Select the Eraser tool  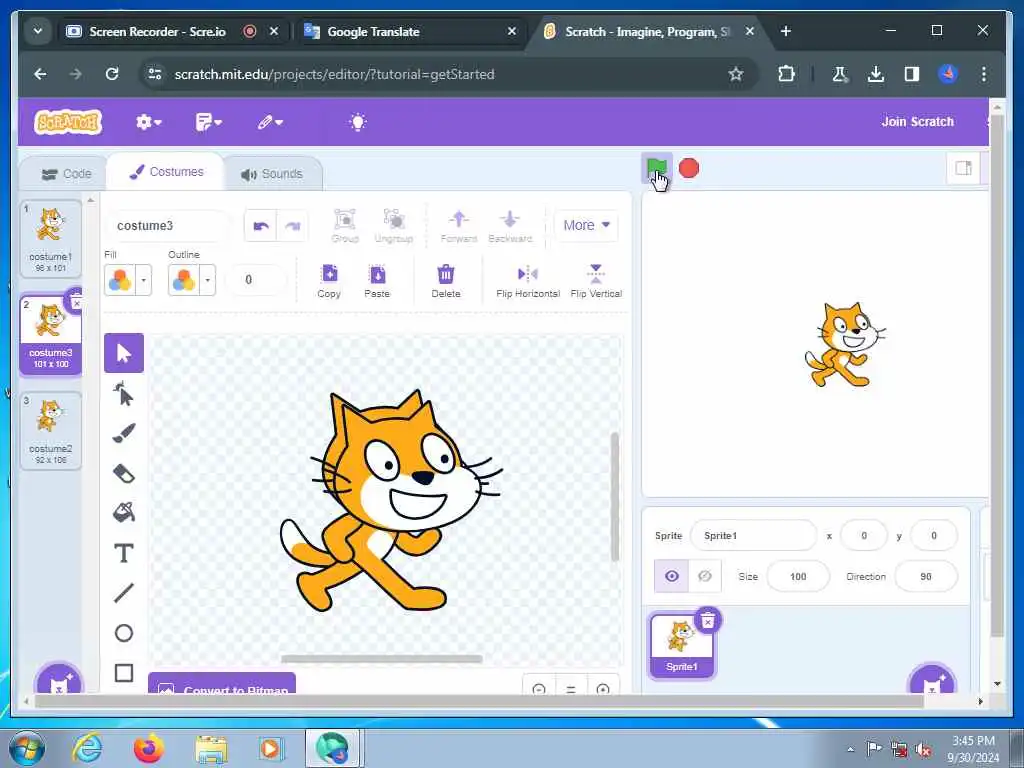tap(123, 473)
